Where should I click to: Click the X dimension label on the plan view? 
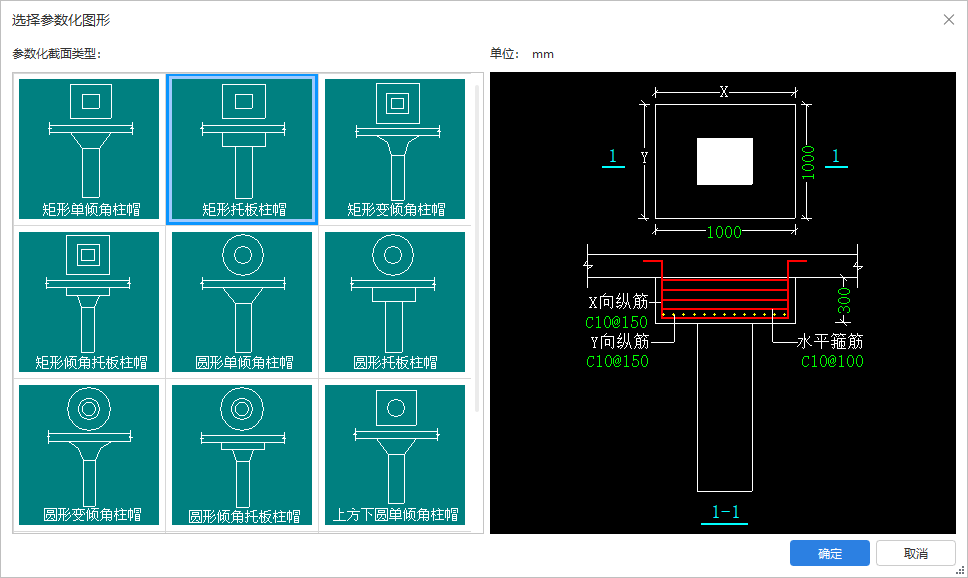click(724, 92)
